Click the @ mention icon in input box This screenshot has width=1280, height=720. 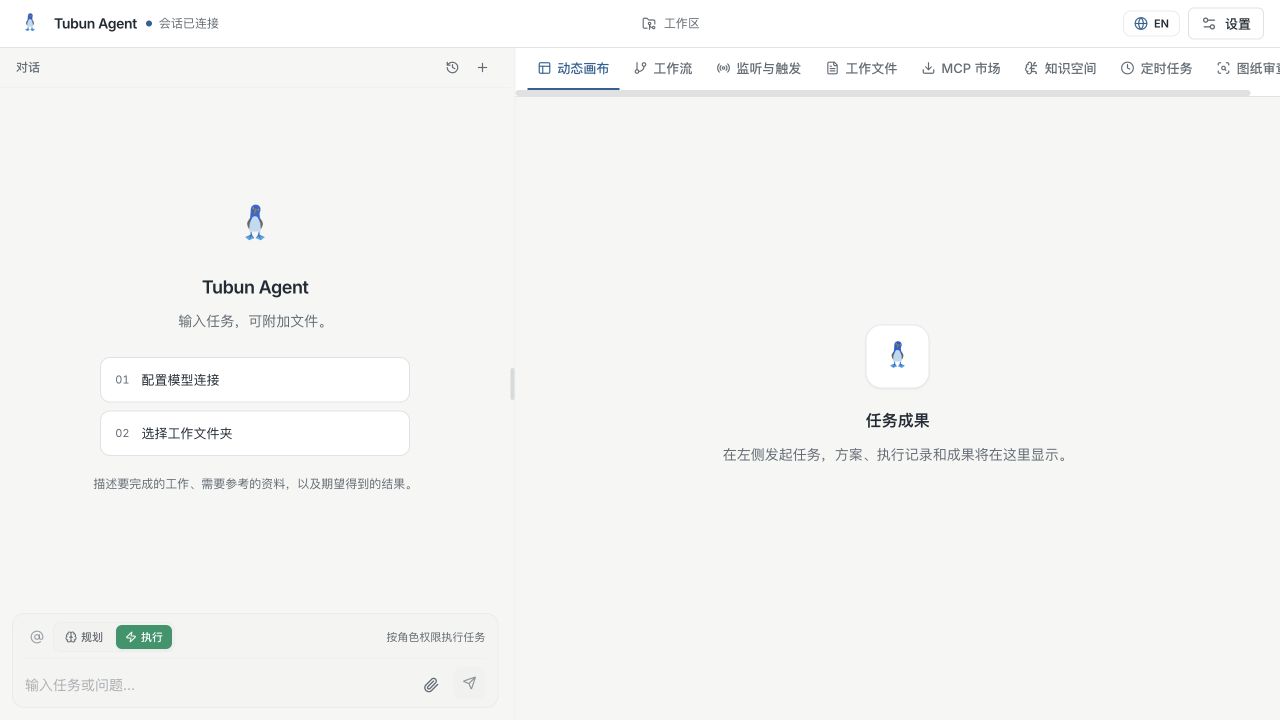(37, 637)
